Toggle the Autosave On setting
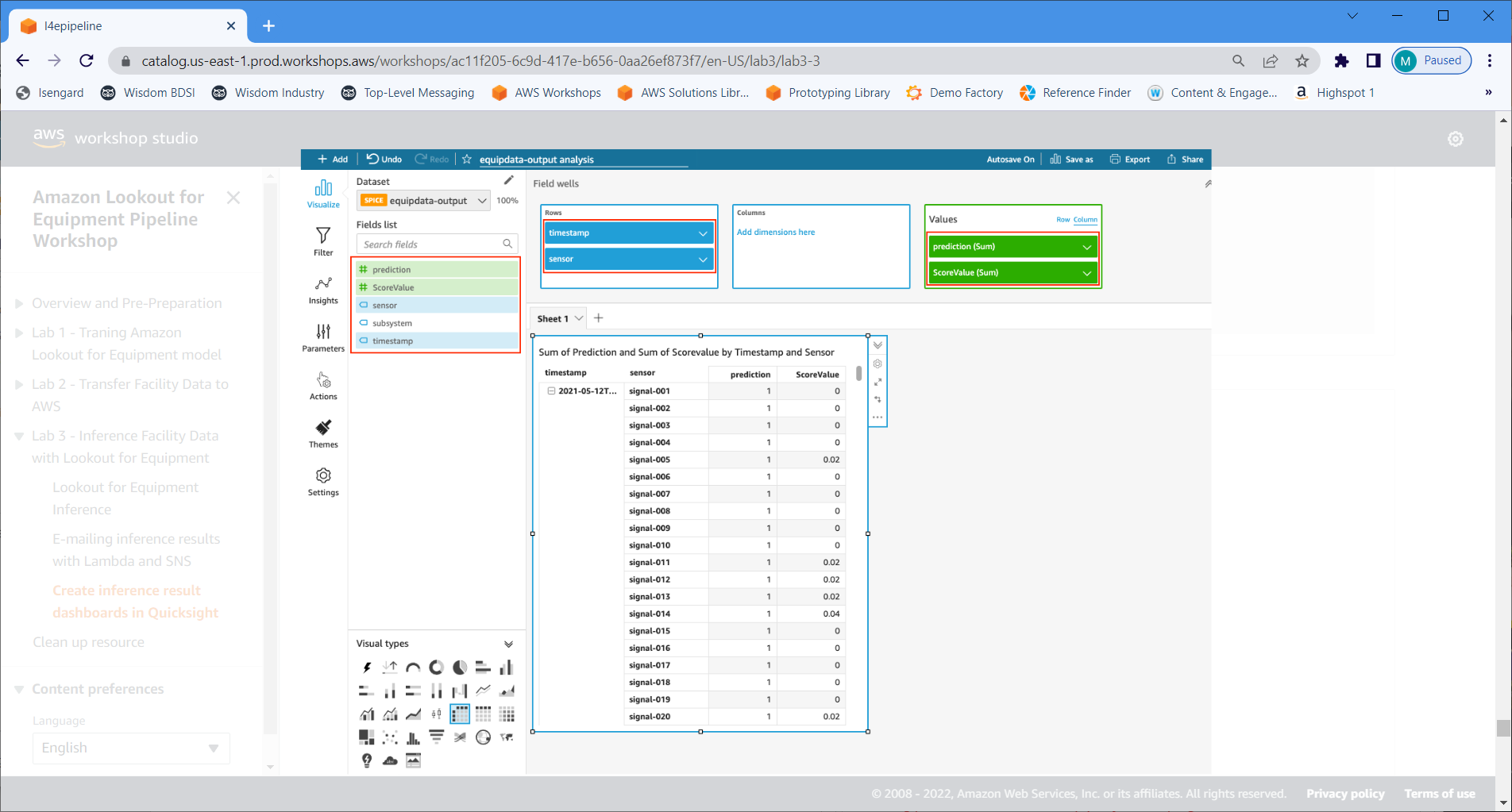Screen dimensions: 1512x812 click(x=1010, y=160)
